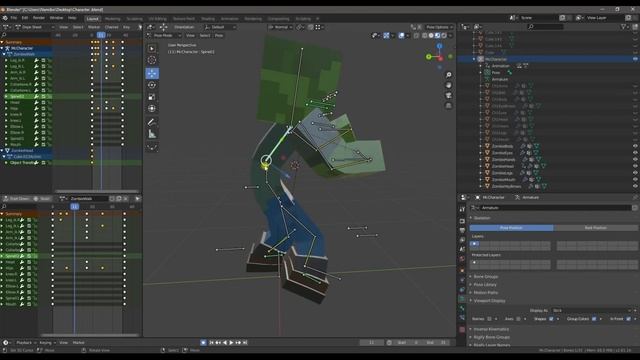640x360 pixels.
Task: Expand the Bone Groups panel
Action: (x=485, y=277)
